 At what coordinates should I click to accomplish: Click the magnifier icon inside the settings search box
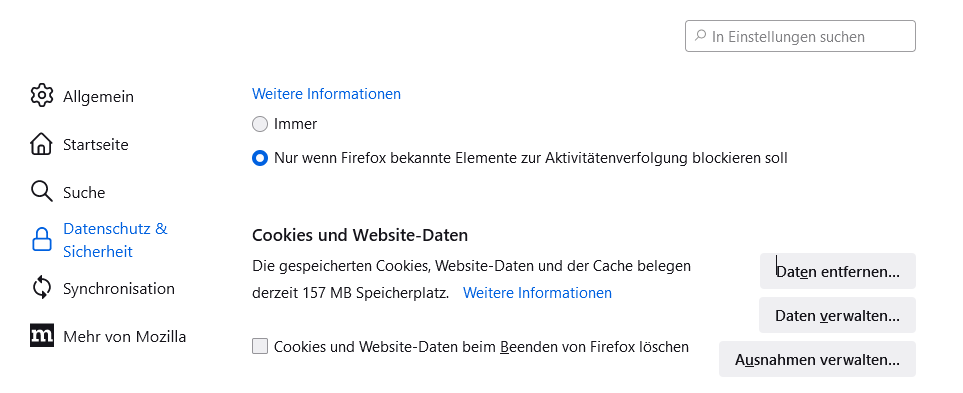[700, 36]
